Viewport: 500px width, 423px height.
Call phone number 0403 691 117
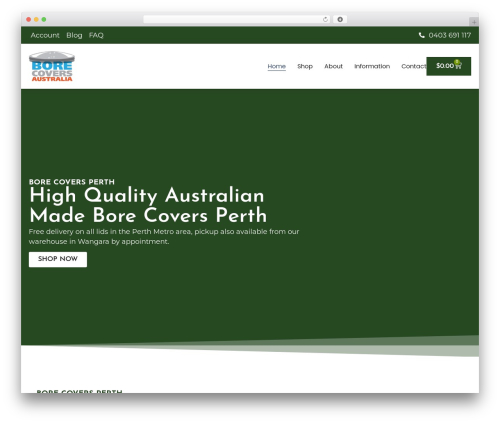point(450,35)
